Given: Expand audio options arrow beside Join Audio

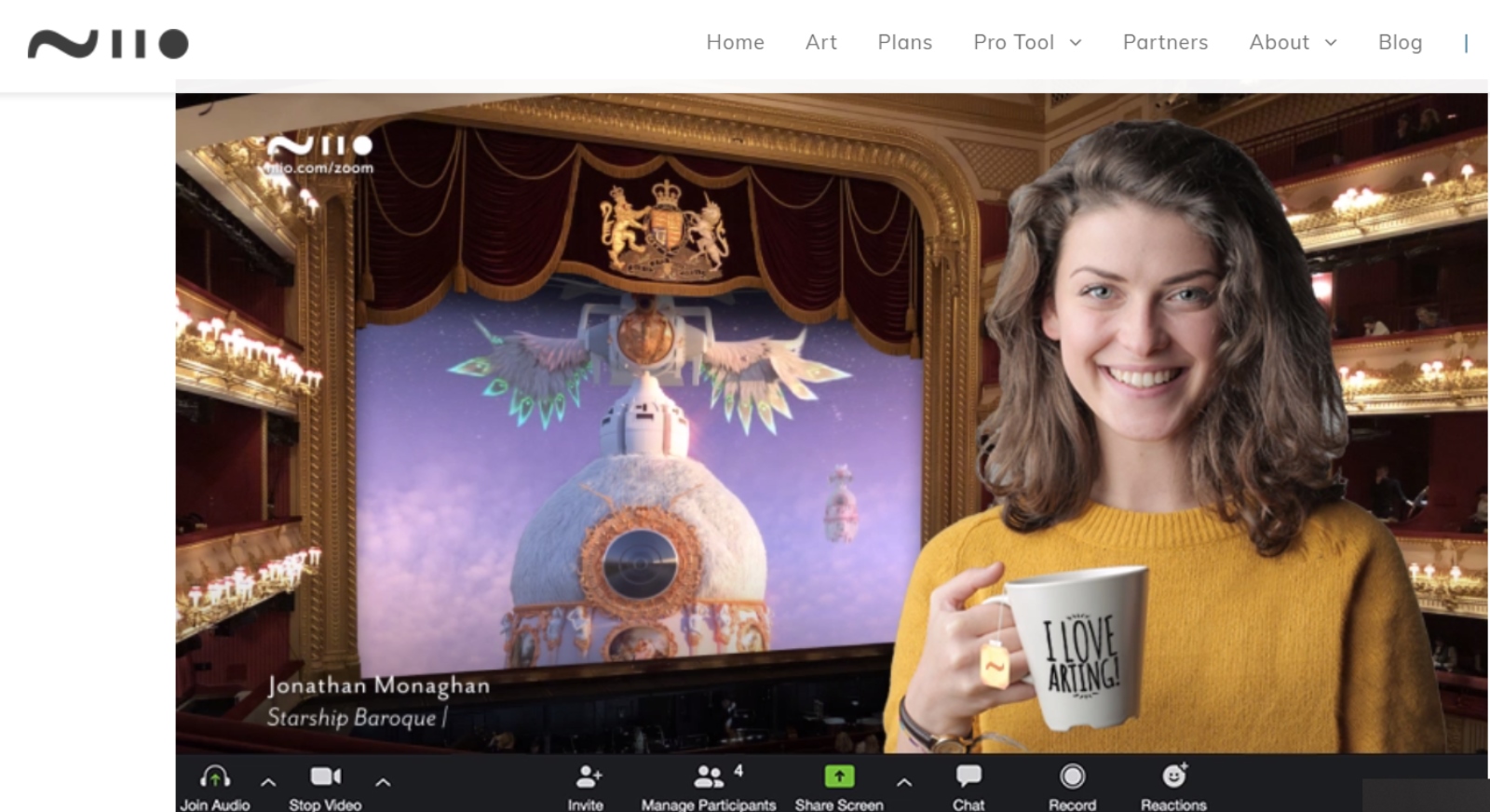Looking at the screenshot, I should point(268,782).
